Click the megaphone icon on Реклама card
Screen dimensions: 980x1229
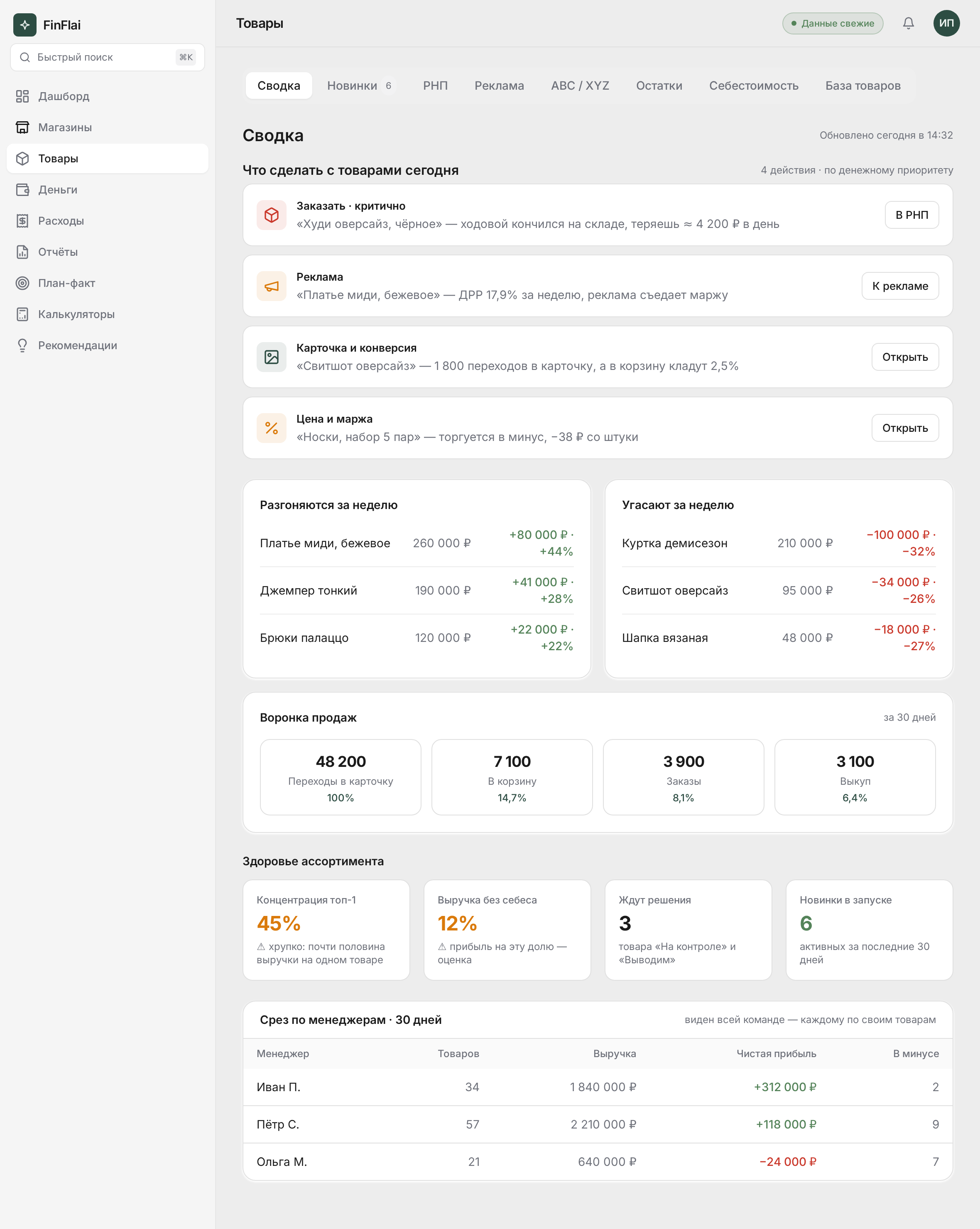(x=271, y=286)
